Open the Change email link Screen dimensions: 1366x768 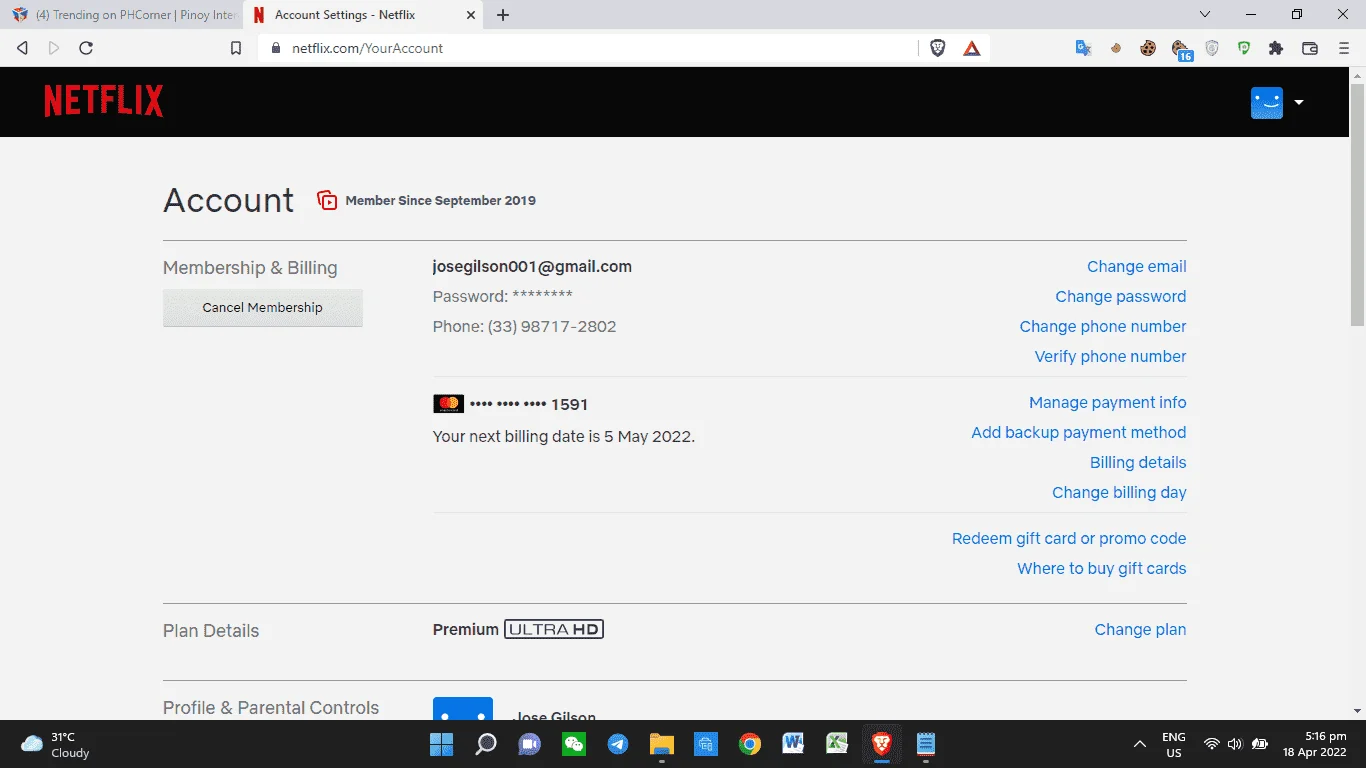1136,267
